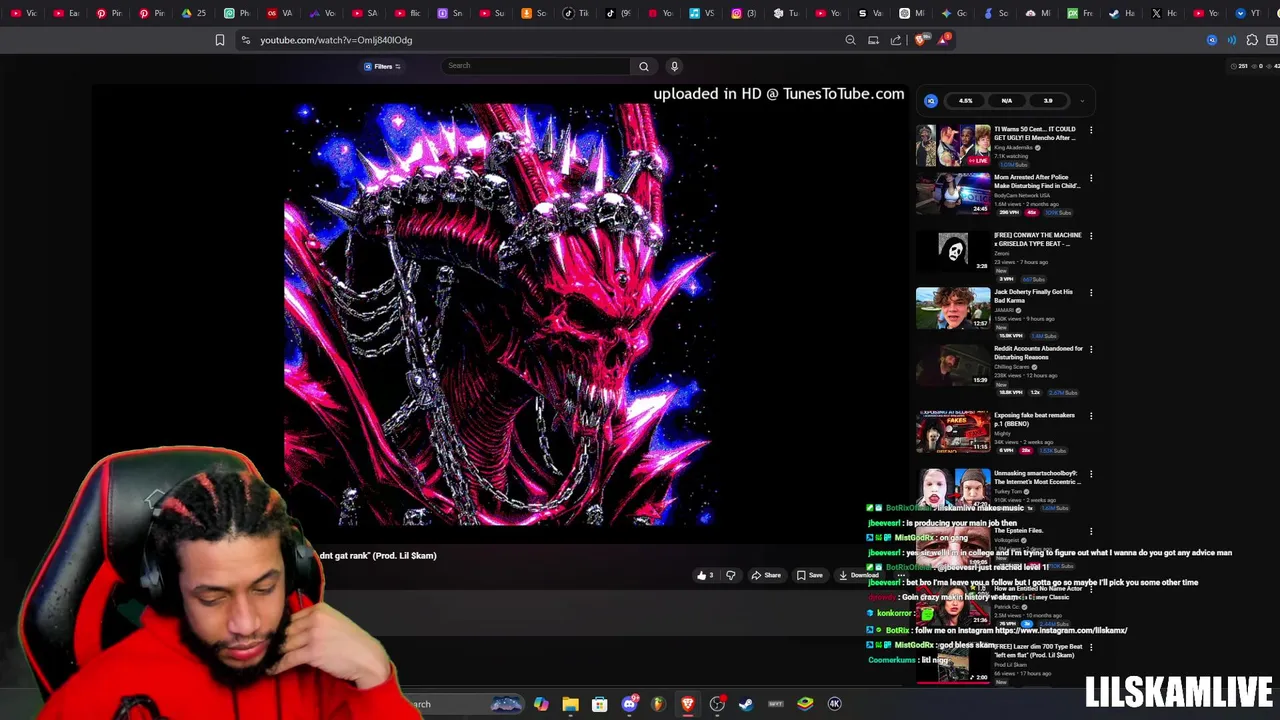Click the zoom magnifier in address bar
The height and width of the screenshot is (720, 1280).
[850, 40]
